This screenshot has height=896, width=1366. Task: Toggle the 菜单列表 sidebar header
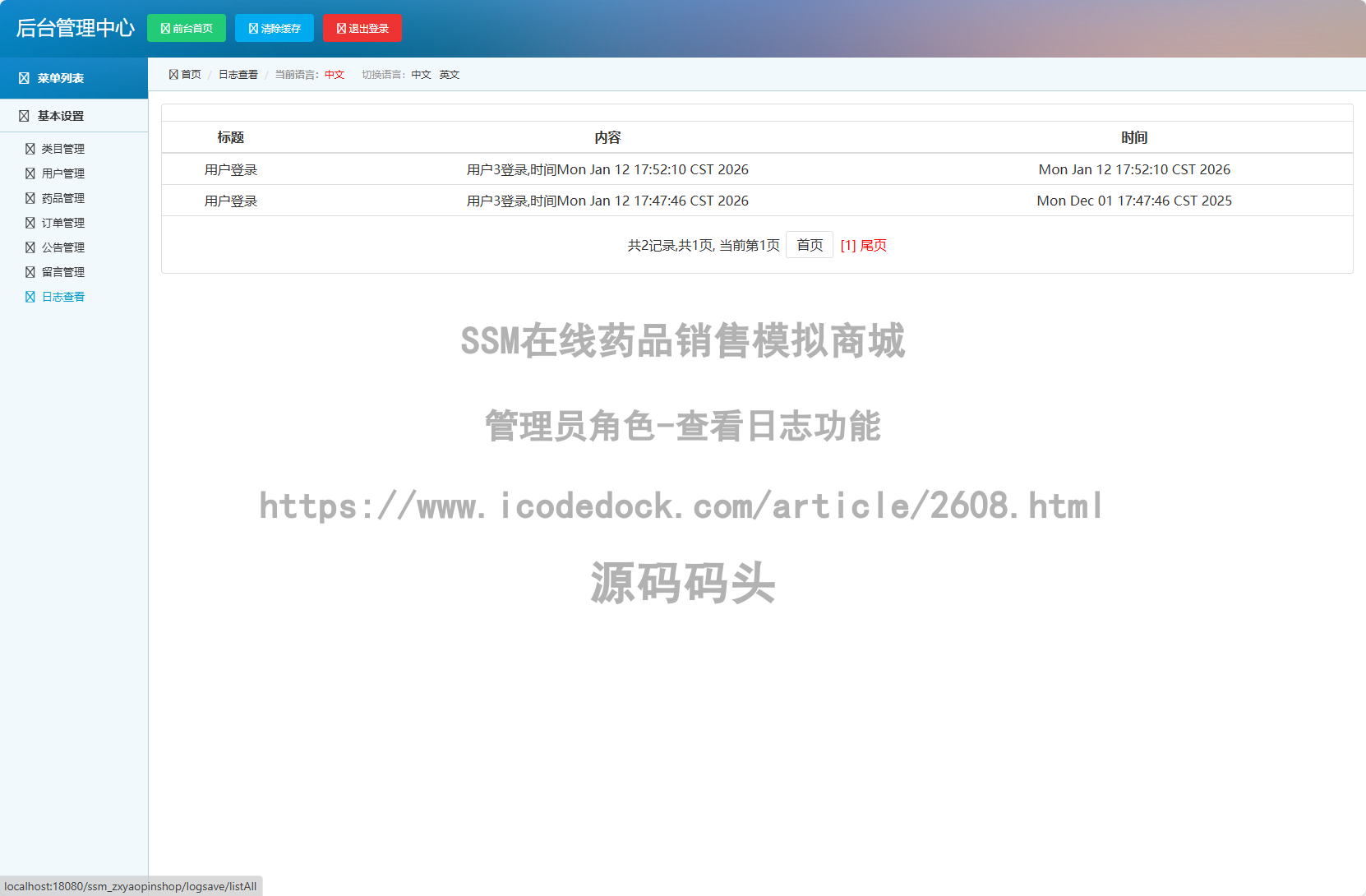coord(60,78)
